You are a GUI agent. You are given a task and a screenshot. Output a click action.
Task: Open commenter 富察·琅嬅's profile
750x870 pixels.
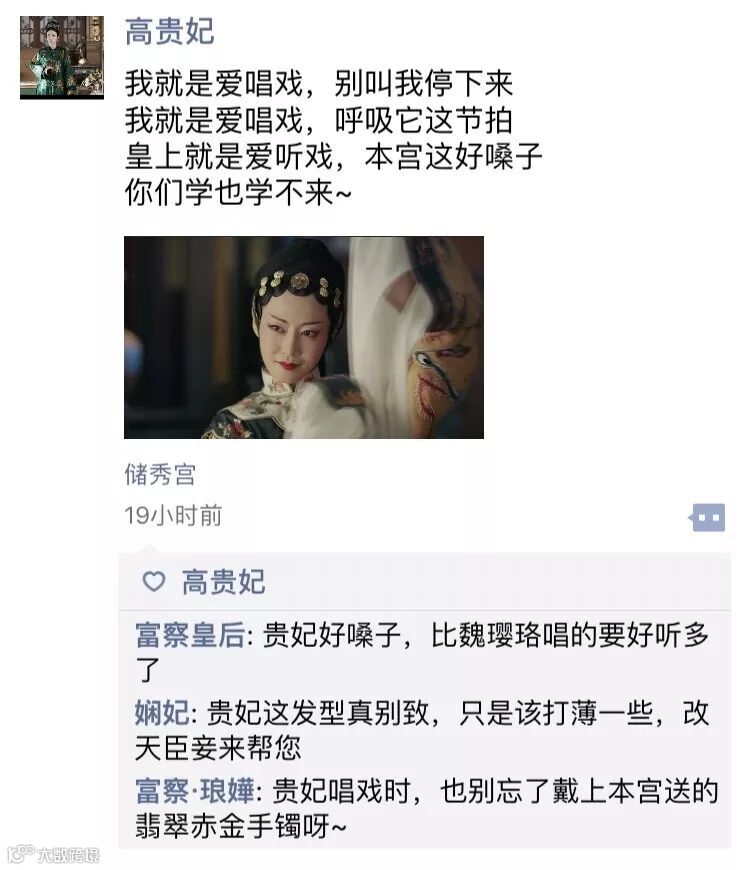coord(195,791)
